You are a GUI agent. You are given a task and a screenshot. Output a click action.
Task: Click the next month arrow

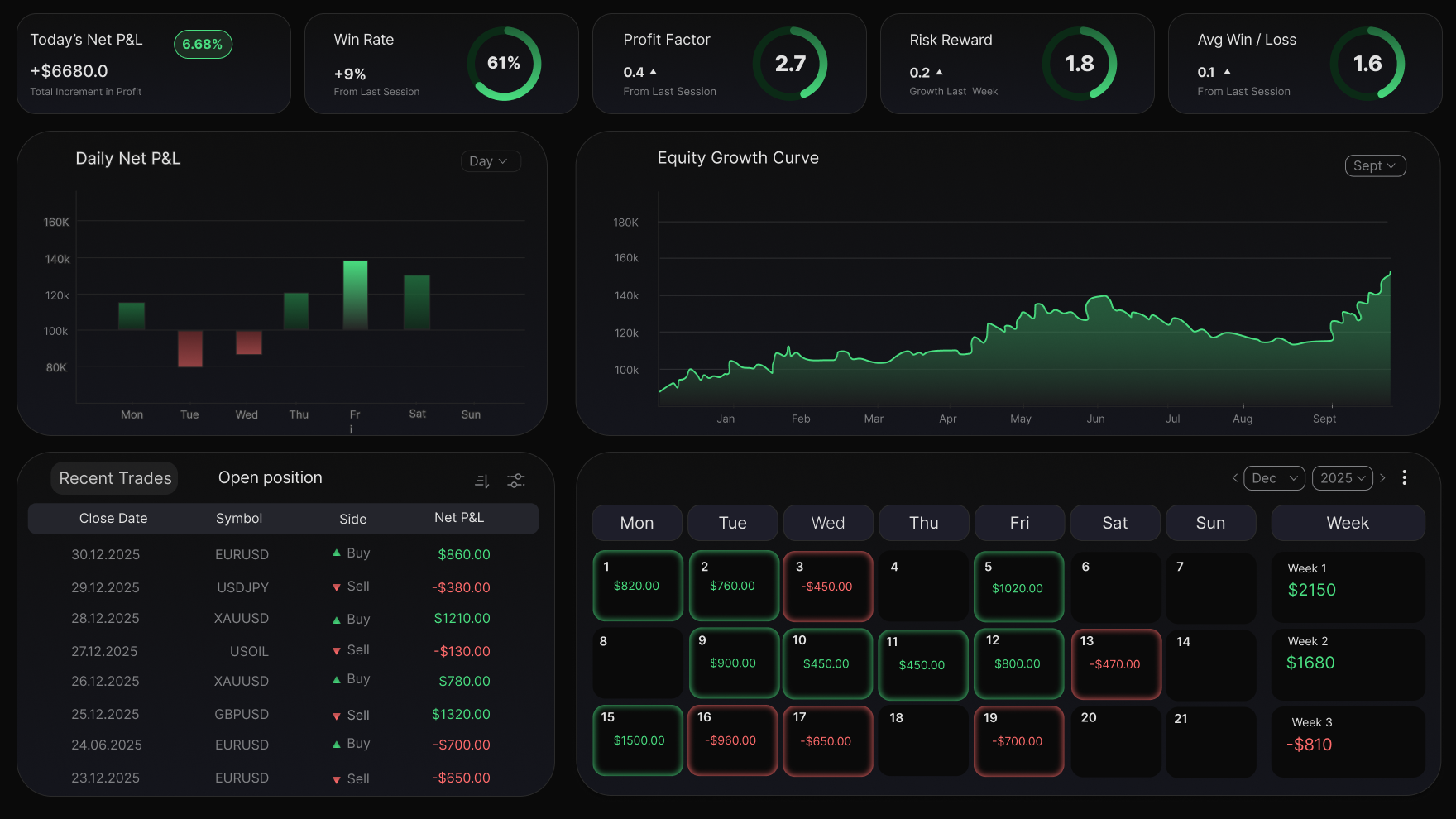point(1382,478)
